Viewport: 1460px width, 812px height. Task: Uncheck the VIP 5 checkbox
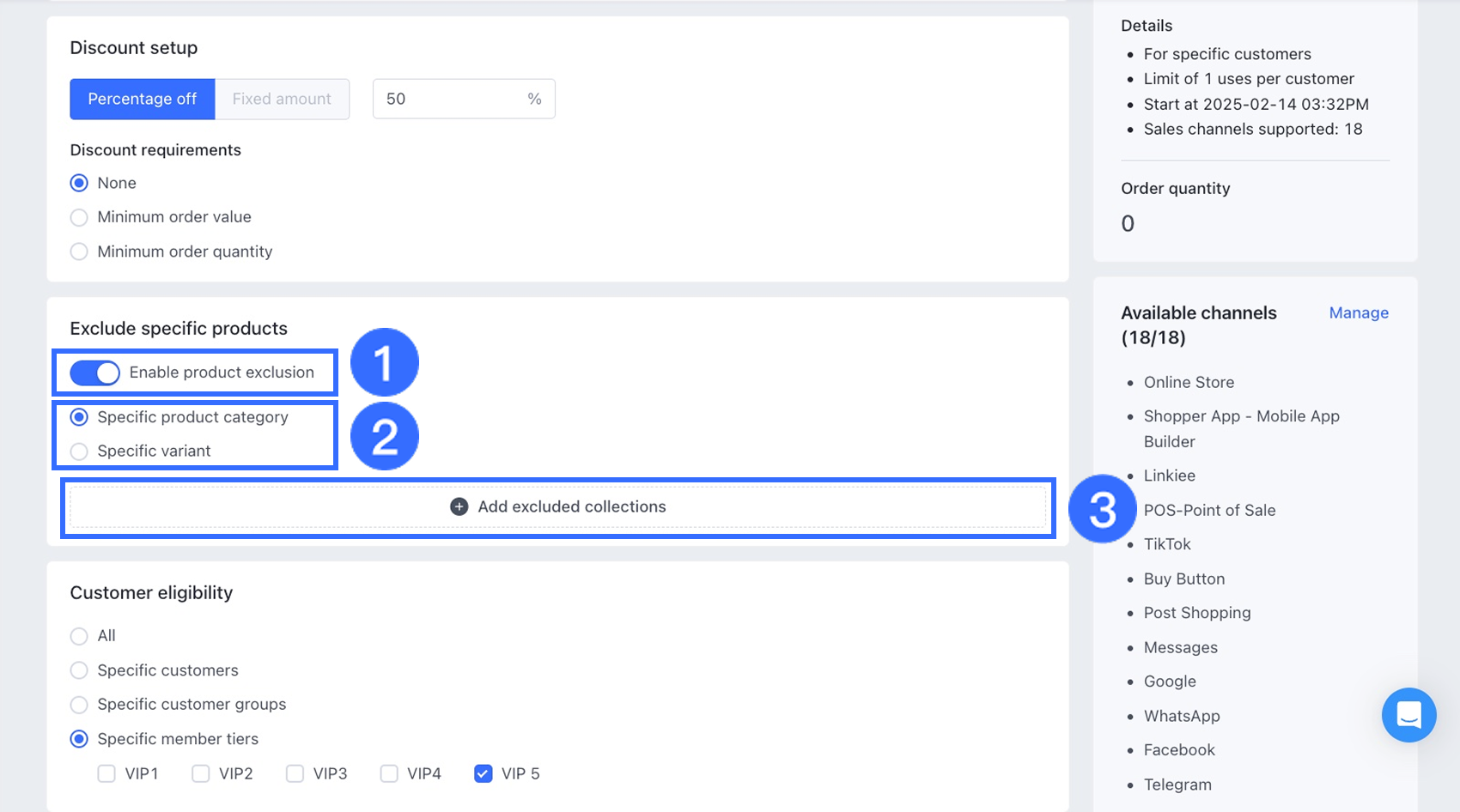click(x=484, y=773)
